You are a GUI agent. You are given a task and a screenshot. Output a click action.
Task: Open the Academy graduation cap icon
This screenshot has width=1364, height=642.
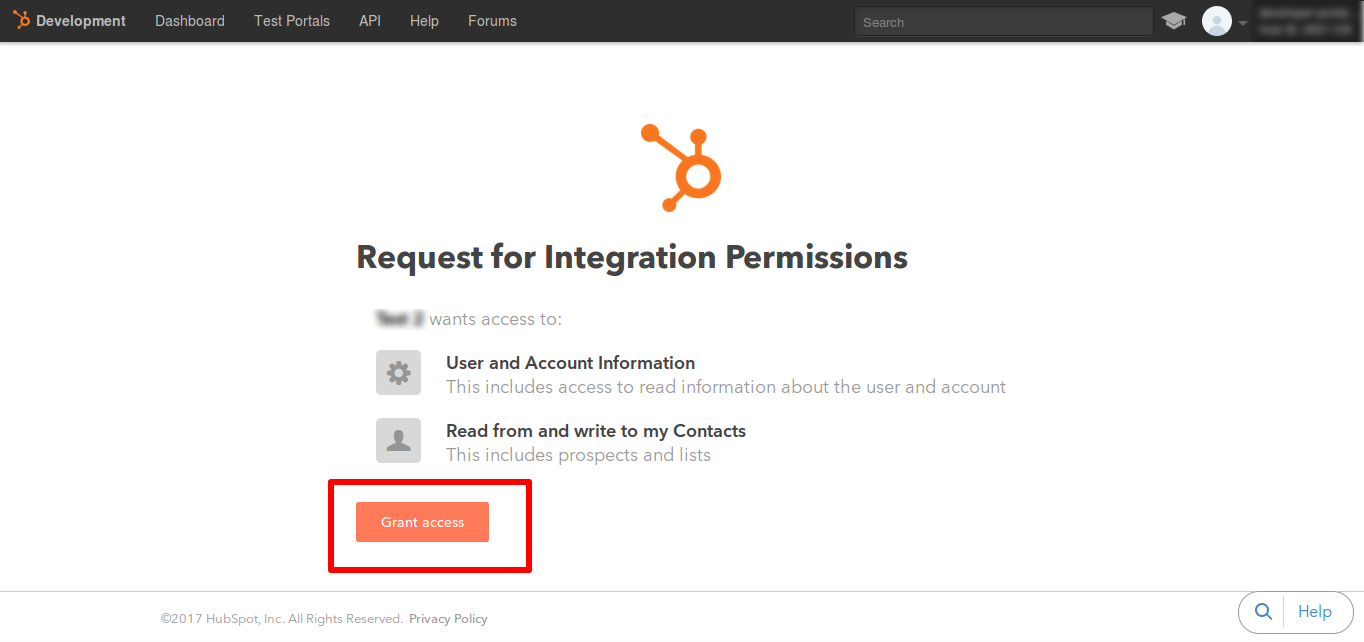(x=1174, y=21)
